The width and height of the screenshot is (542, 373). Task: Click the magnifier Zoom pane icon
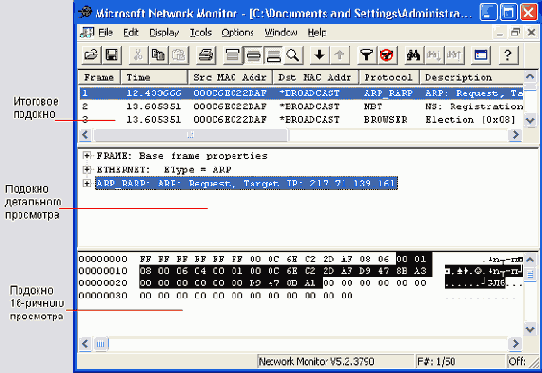pyautogui.click(x=293, y=55)
